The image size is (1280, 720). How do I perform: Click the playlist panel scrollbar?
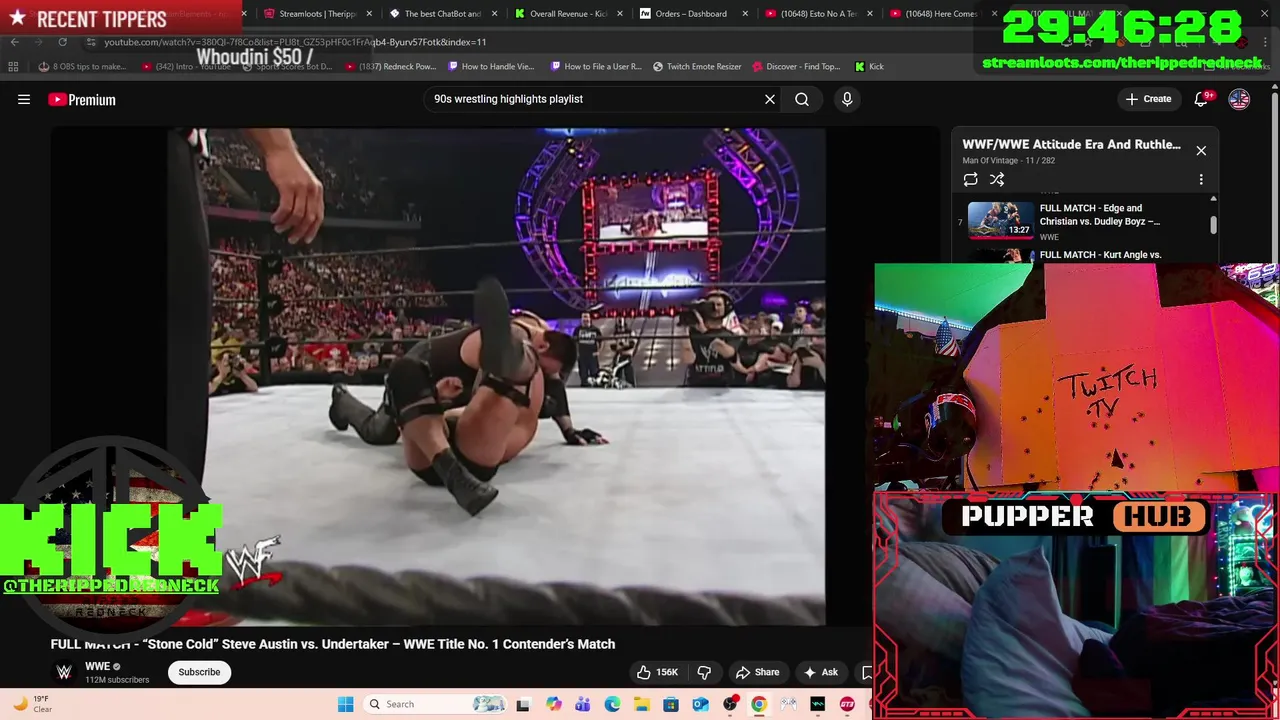click(1213, 225)
